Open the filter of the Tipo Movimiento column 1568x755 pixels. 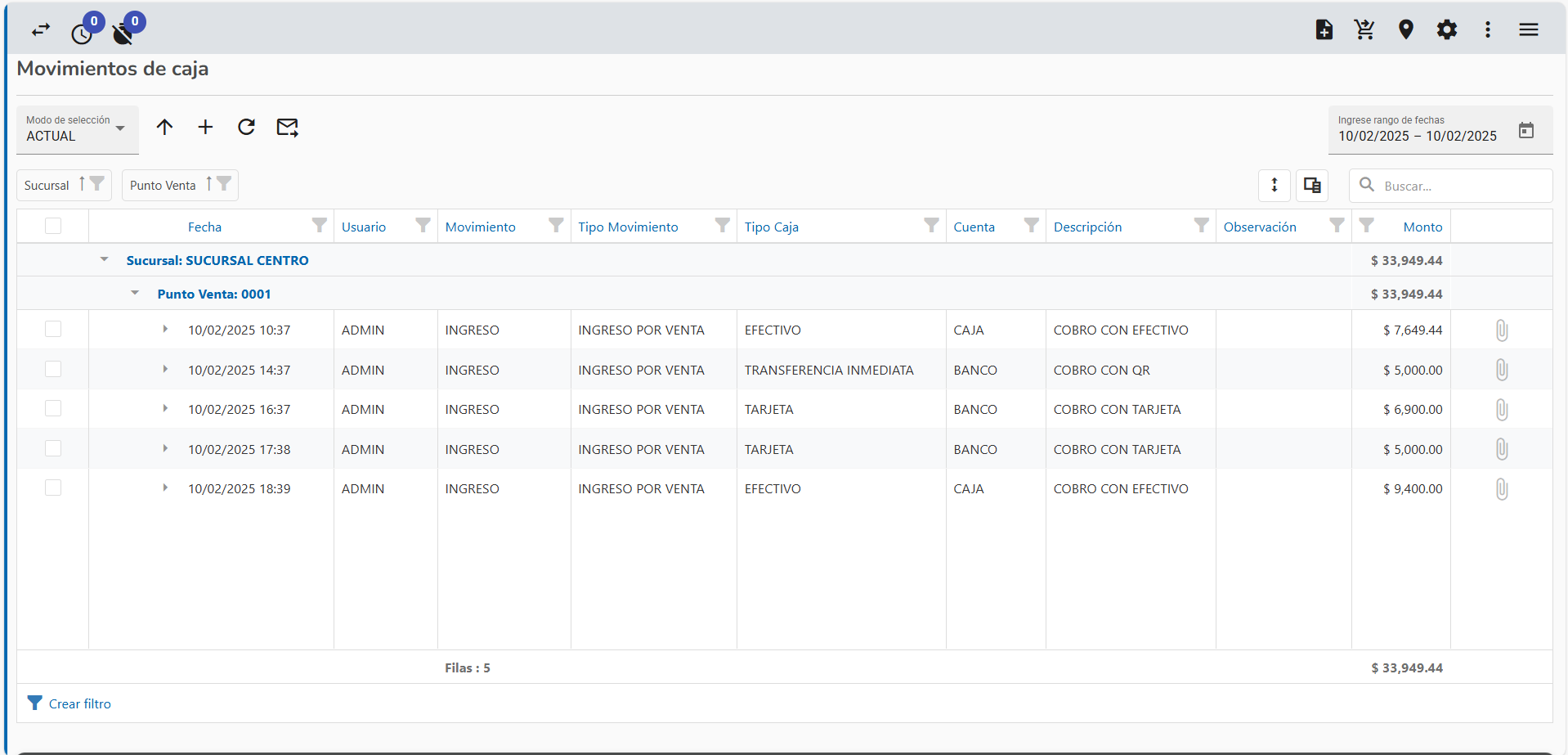tap(723, 225)
